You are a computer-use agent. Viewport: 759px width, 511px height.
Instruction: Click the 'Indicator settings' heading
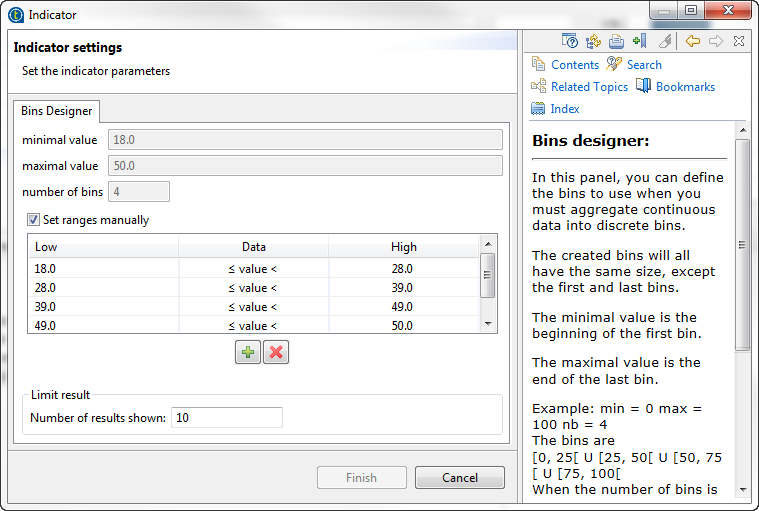pyautogui.click(x=68, y=47)
